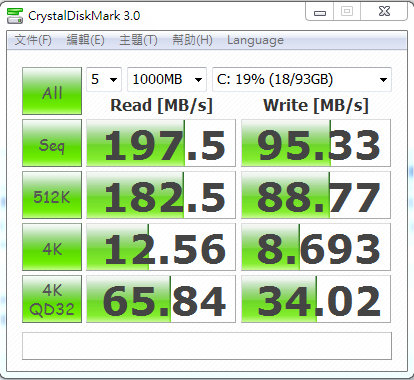414x380 pixels.
Task: Select the 512K read result 182.5
Action: [x=161, y=195]
